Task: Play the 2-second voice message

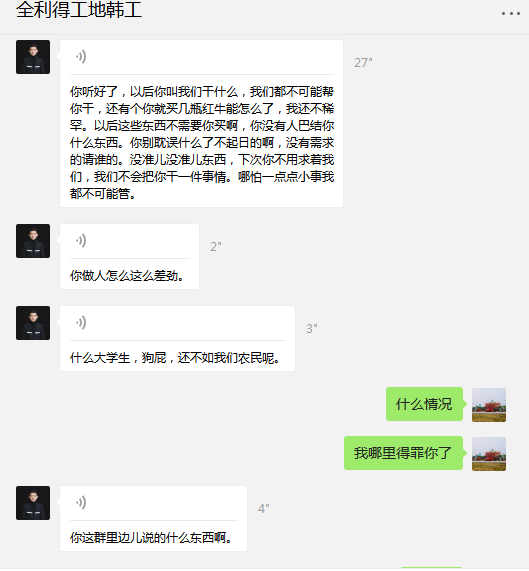Action: click(81, 241)
